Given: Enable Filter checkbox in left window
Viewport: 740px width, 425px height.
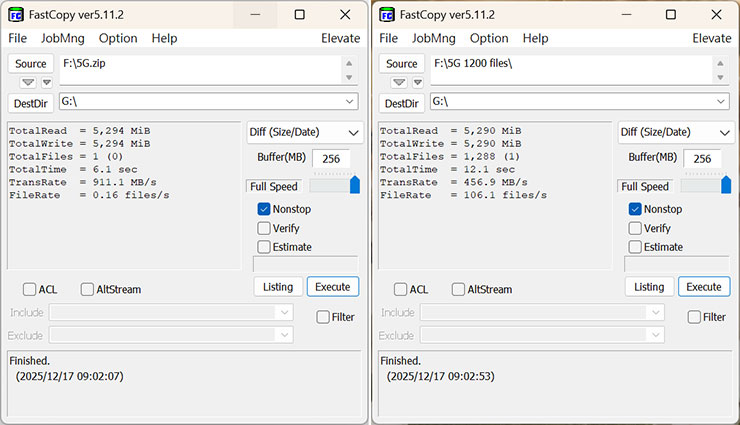Looking at the screenshot, I should [x=323, y=317].
